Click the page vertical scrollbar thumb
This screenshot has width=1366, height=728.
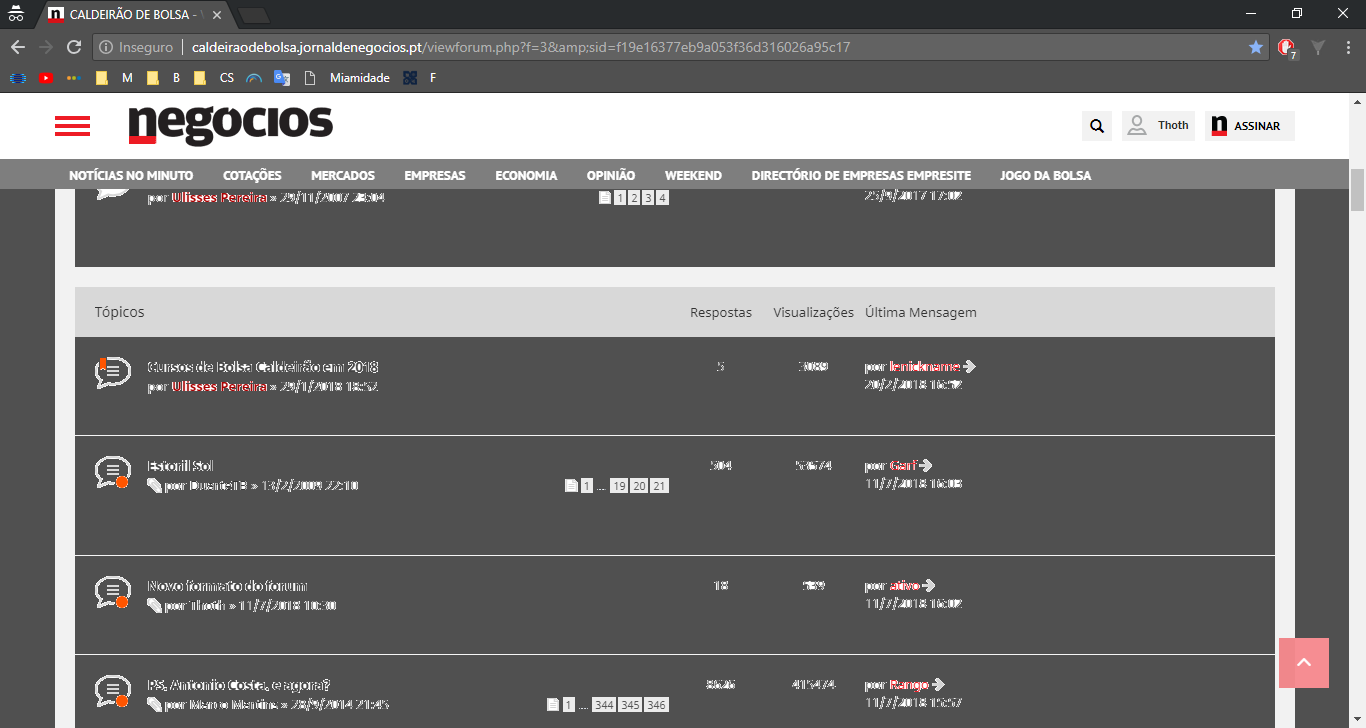click(x=1357, y=190)
